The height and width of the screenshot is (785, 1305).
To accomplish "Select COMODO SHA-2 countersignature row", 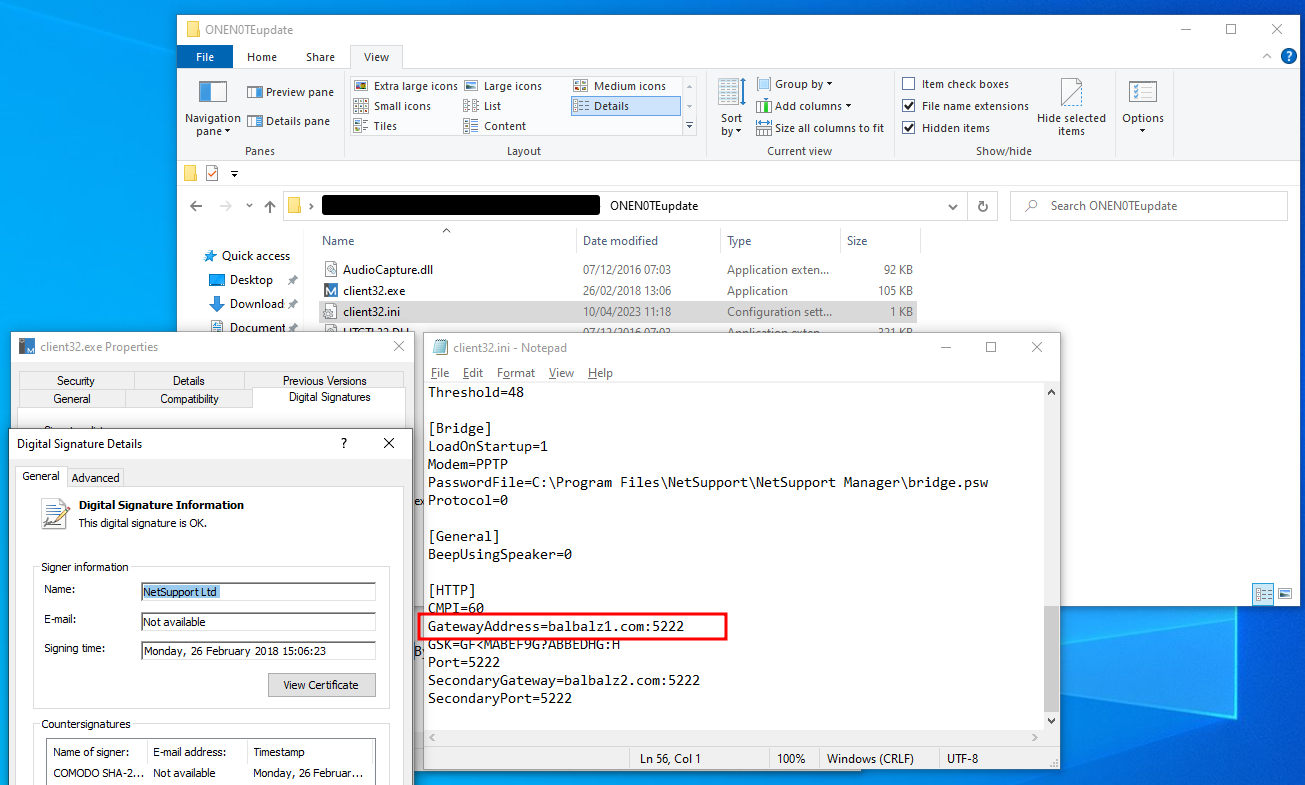I will coord(211,773).
